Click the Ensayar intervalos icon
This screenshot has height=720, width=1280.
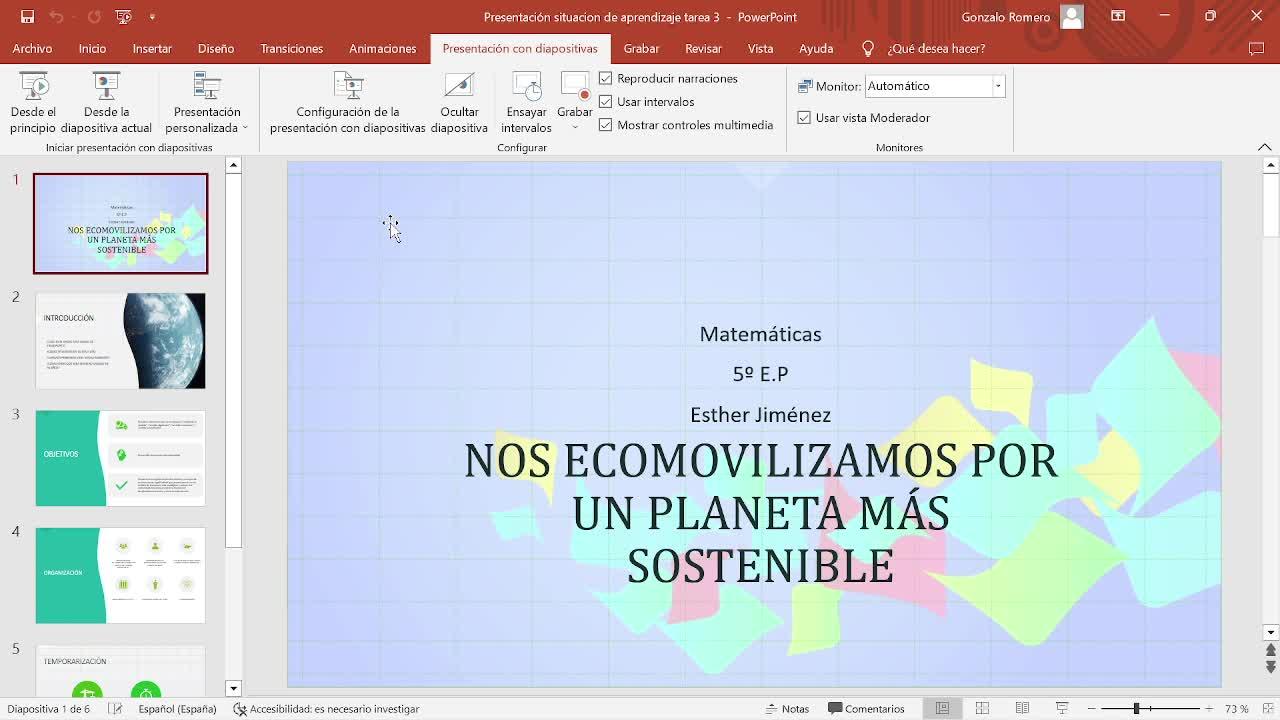pos(526,89)
